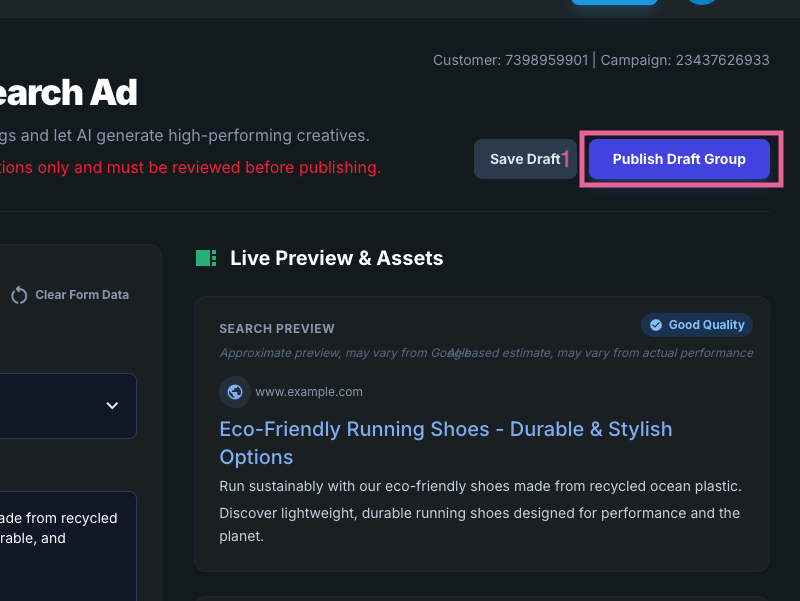This screenshot has width=800, height=601.
Task: Click the green square icon near Live Preview & Assets
Action: 205,258
